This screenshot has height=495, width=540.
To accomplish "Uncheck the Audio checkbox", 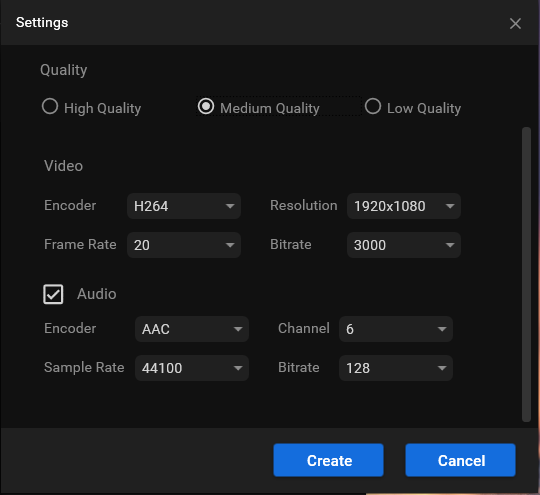I will (x=53, y=294).
